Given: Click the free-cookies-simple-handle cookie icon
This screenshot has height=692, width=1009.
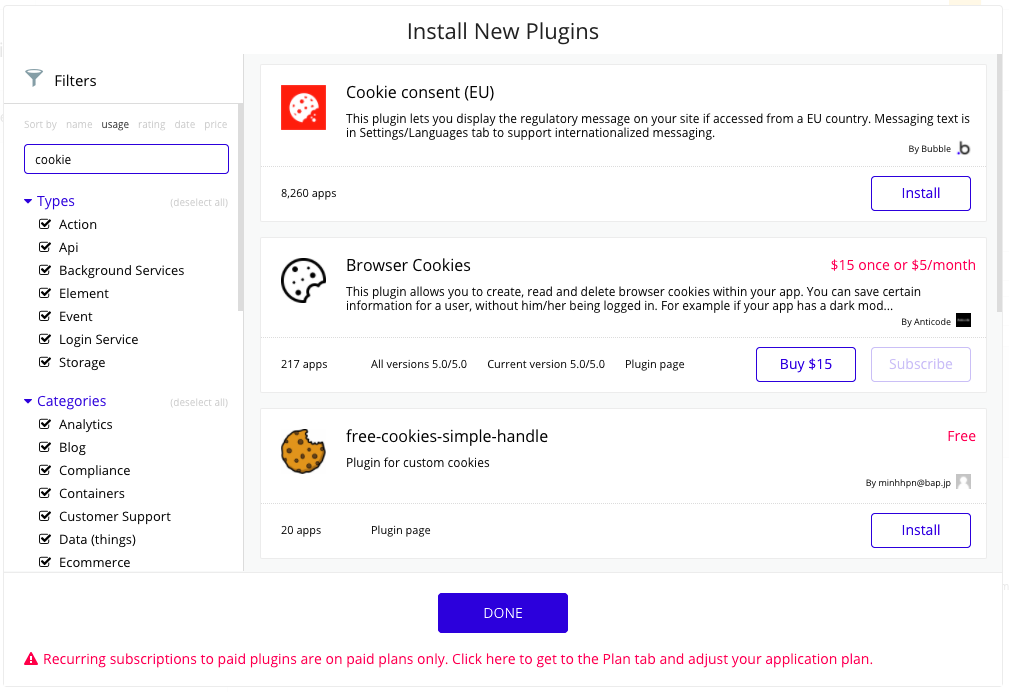Looking at the screenshot, I should point(303,451).
